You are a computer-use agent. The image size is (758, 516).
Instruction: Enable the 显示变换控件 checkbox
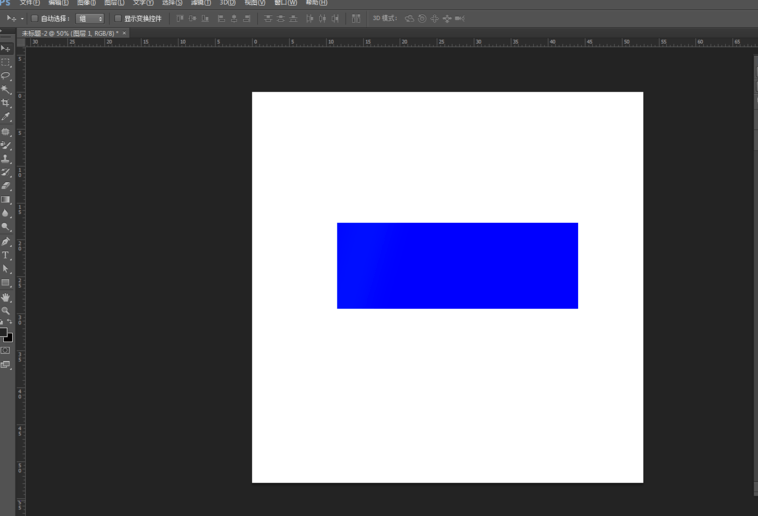(117, 18)
